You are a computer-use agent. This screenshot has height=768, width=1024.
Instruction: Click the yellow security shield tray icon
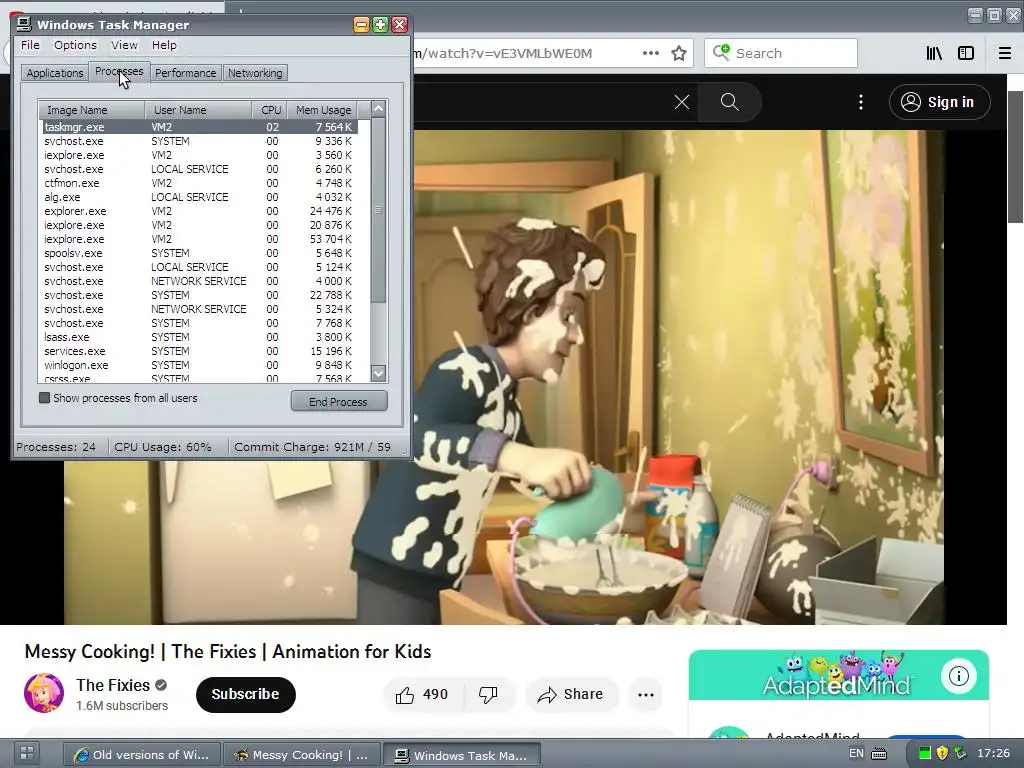point(942,754)
